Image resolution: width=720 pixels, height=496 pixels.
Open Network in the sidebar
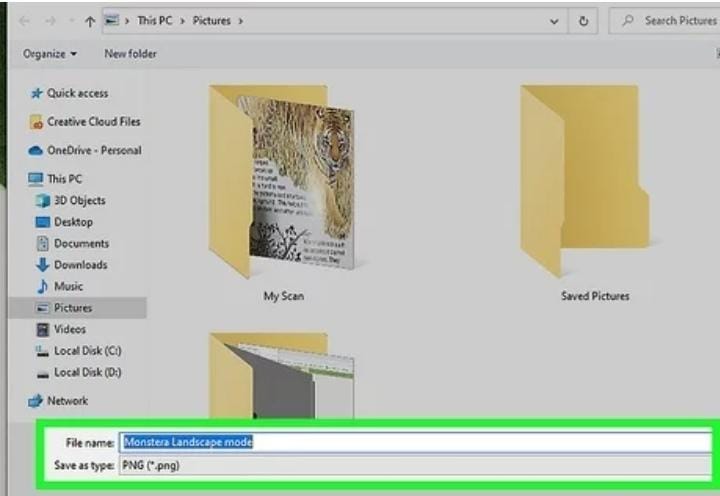click(68, 401)
